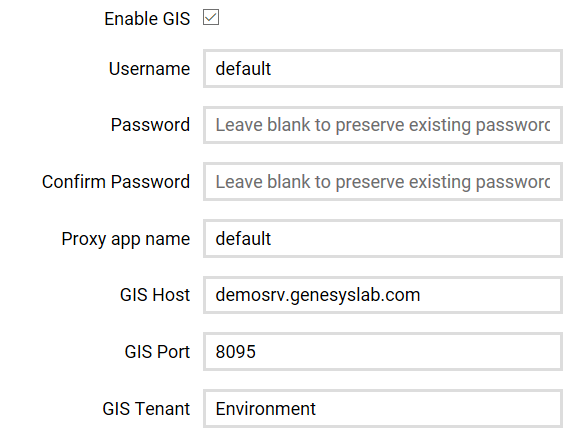Click the Password label

[x=150, y=125]
